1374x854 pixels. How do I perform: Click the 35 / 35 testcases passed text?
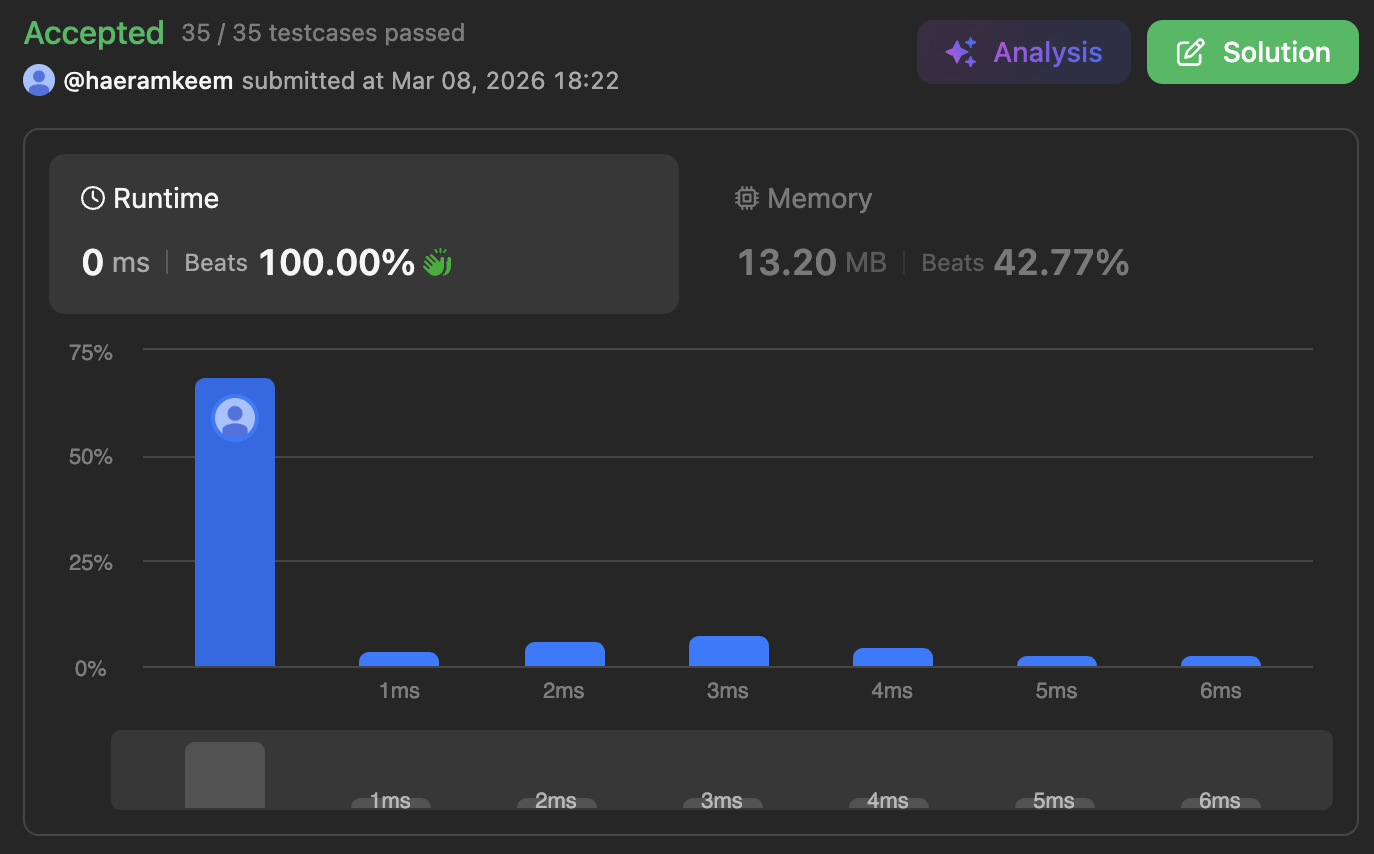click(323, 33)
